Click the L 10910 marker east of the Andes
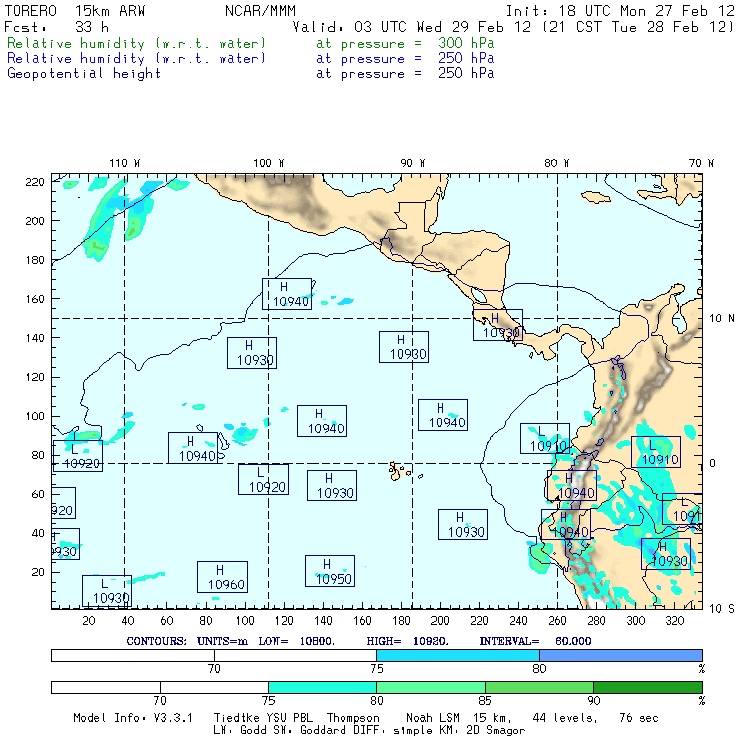The height and width of the screenshot is (740, 740). point(656,452)
